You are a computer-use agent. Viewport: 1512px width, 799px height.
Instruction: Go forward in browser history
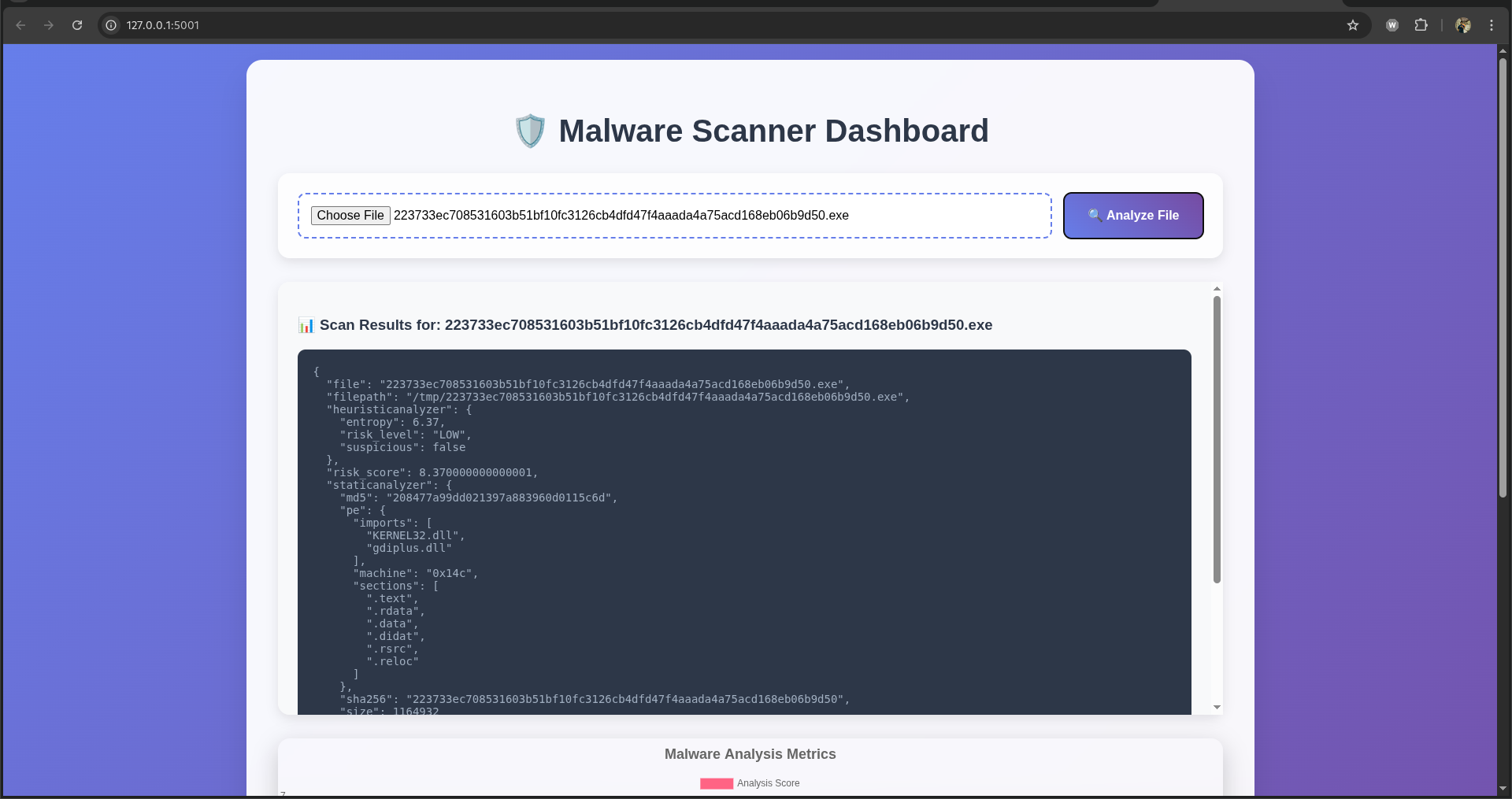coord(49,25)
